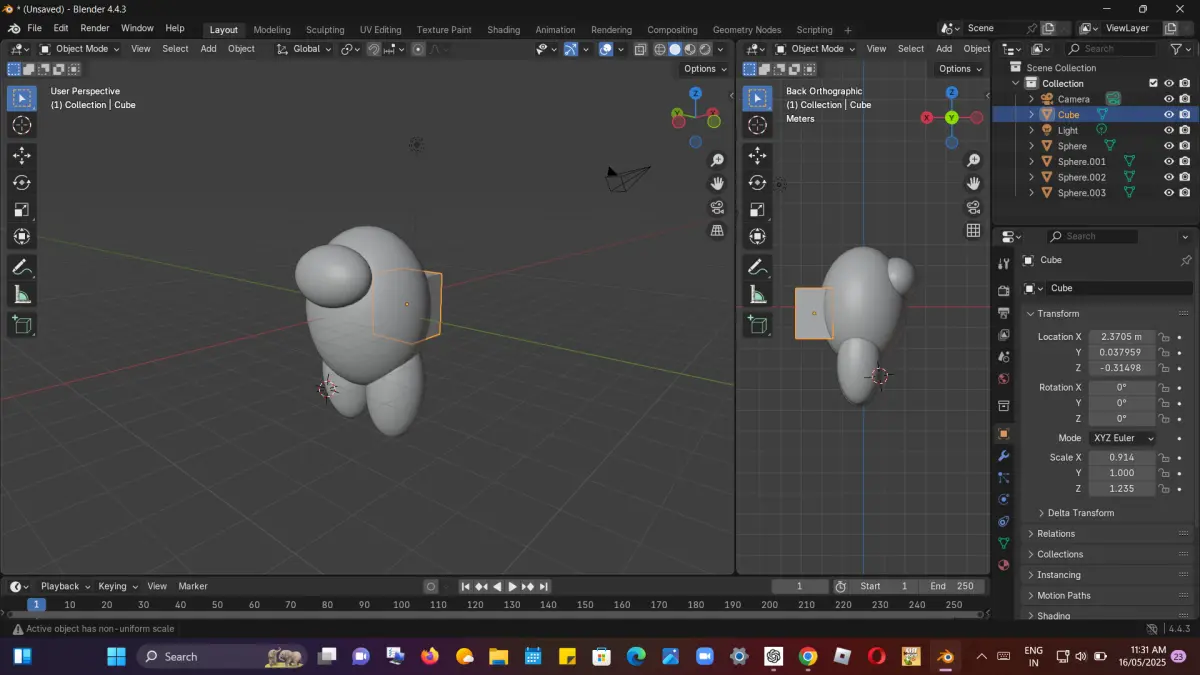Open the World properties tab

click(x=1004, y=379)
